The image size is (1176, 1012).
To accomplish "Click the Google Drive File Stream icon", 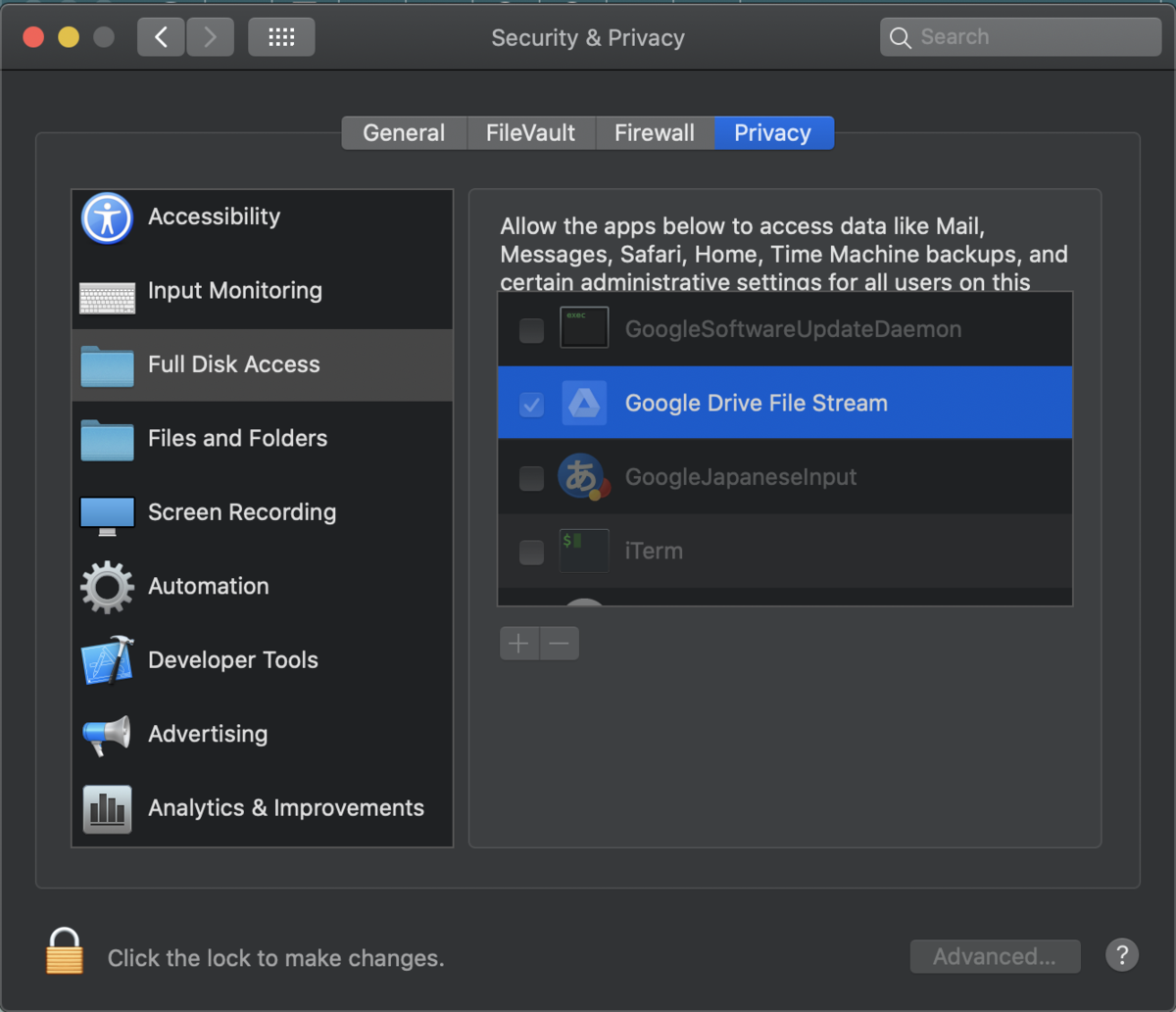I will point(584,403).
